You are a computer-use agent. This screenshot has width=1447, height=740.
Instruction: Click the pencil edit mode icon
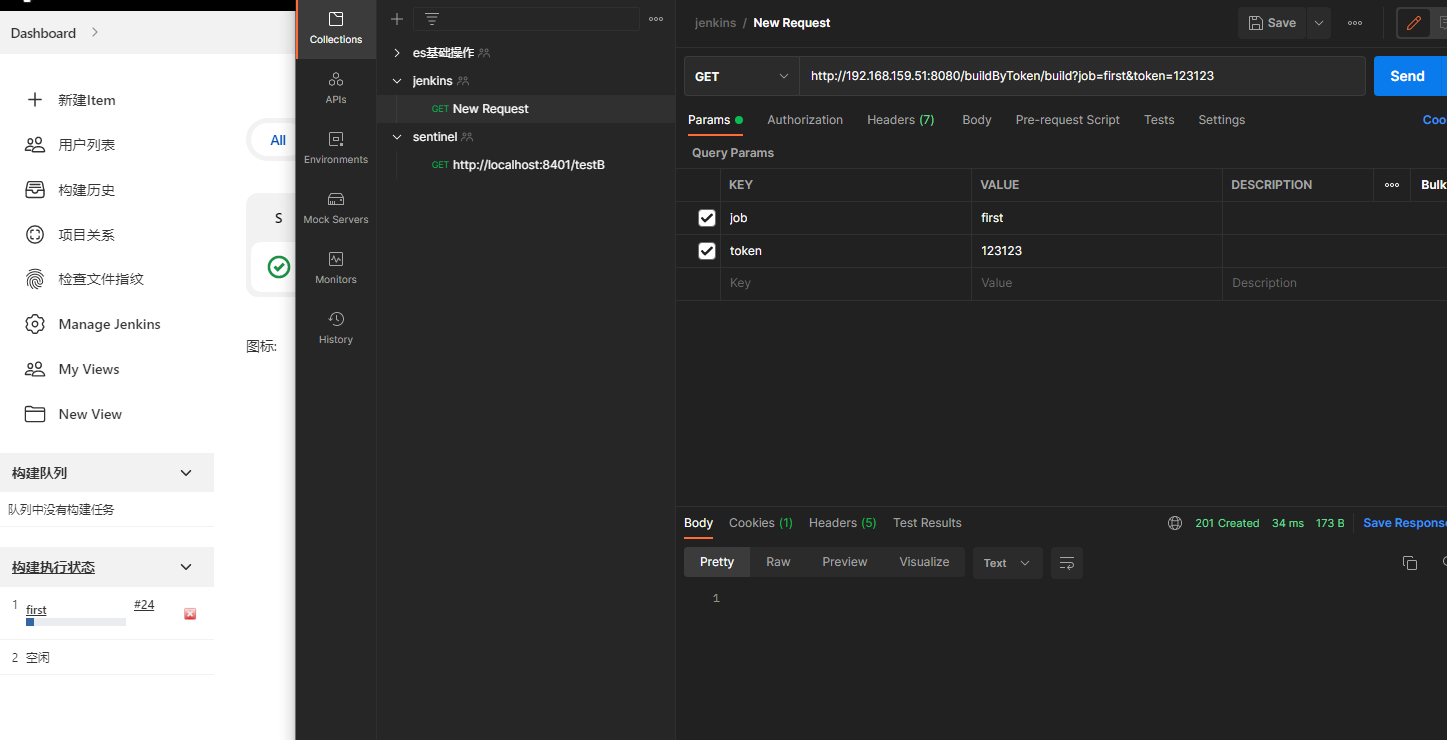pyautogui.click(x=1413, y=23)
